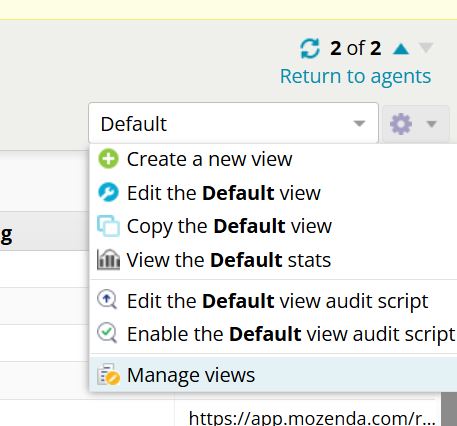The height and width of the screenshot is (426, 457).
Task: Click the copy view icon
Action: point(108,226)
